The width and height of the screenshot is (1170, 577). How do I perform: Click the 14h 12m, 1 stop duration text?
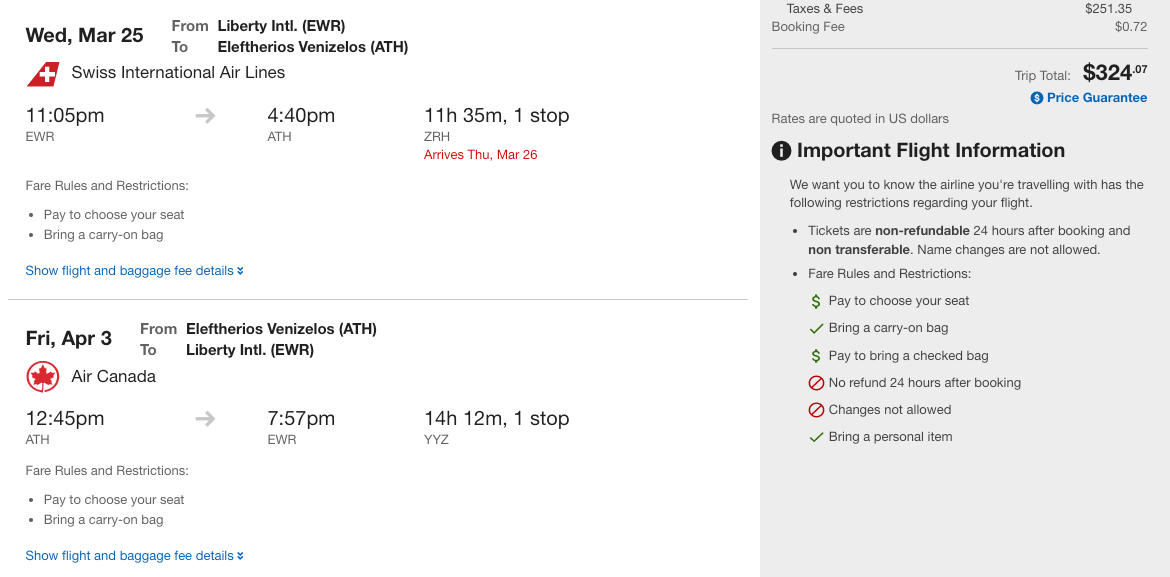point(496,419)
